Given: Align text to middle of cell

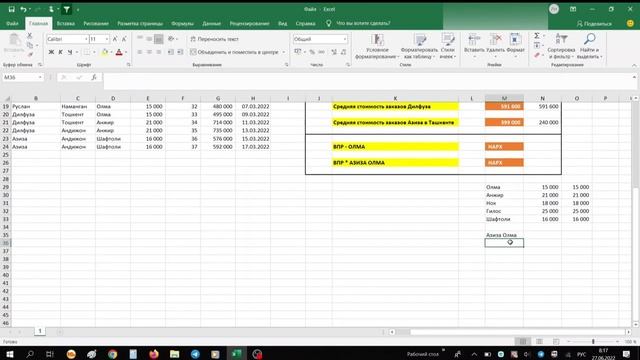Looking at the screenshot, I should click(x=149, y=39).
